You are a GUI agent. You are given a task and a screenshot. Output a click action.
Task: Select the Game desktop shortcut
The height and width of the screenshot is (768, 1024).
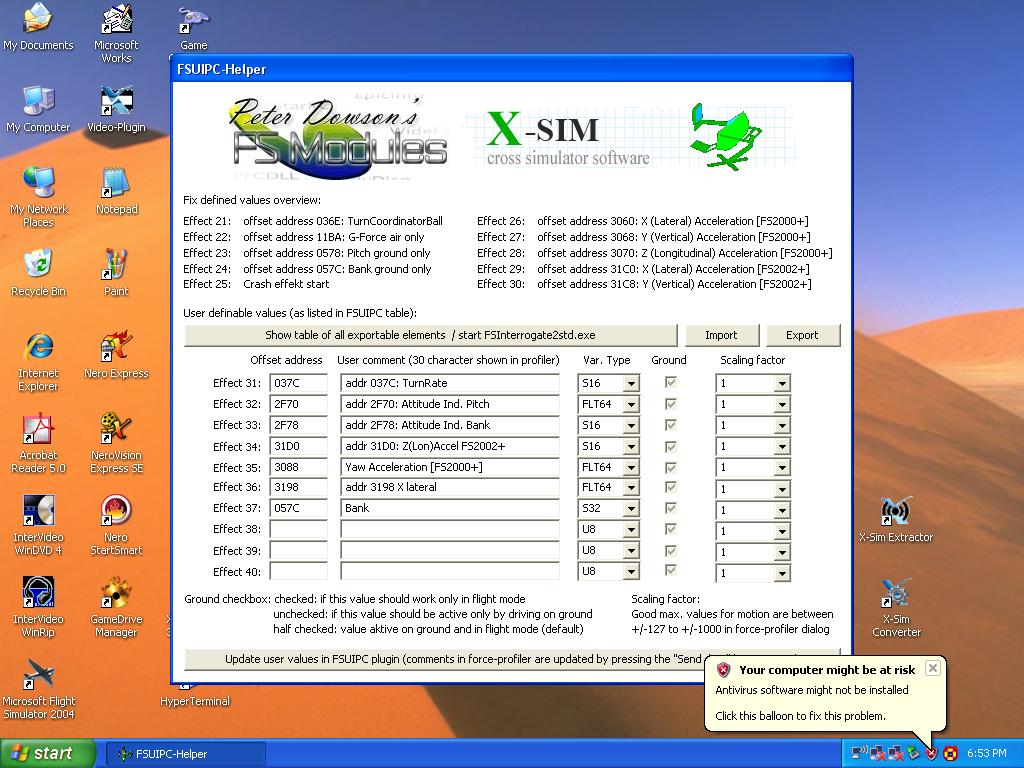pyautogui.click(x=194, y=27)
